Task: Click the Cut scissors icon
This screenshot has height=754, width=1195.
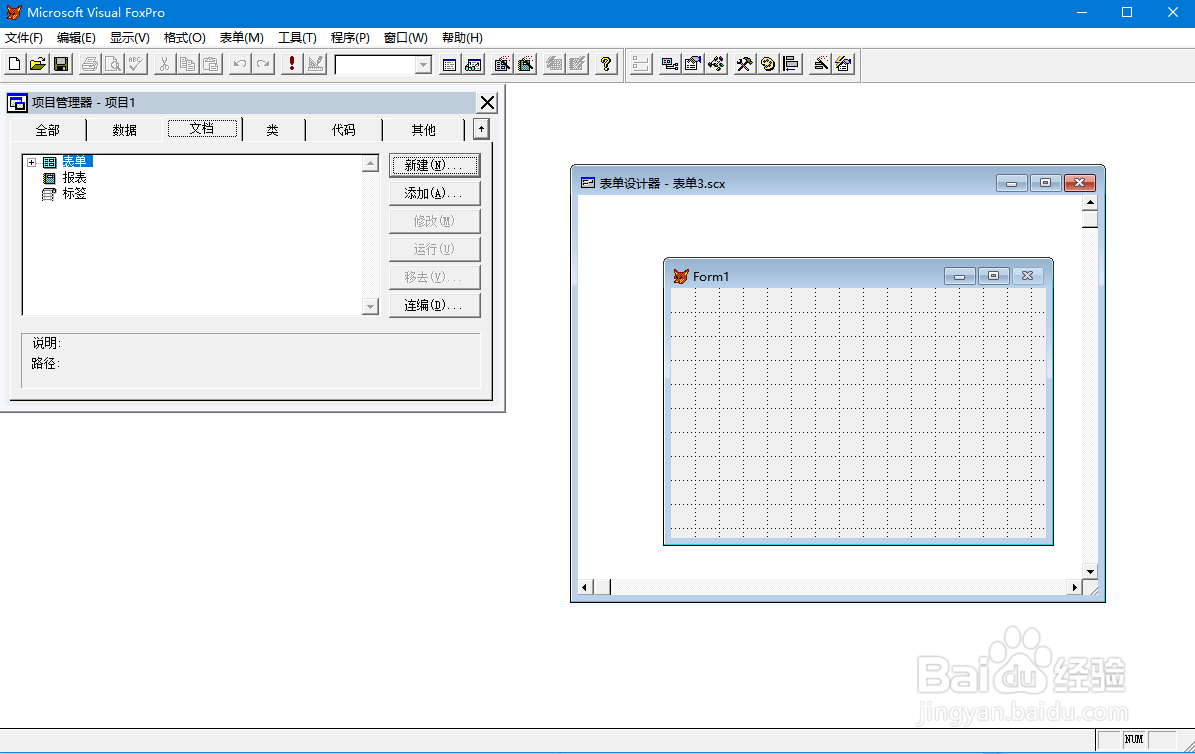Action: pyautogui.click(x=164, y=64)
